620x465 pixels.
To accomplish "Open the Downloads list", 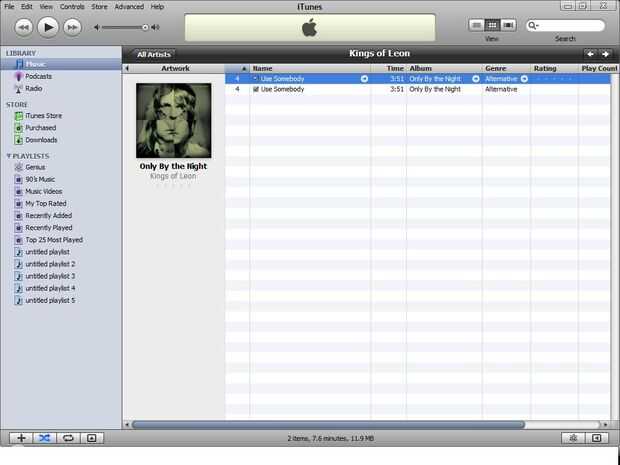I will pyautogui.click(x=41, y=140).
